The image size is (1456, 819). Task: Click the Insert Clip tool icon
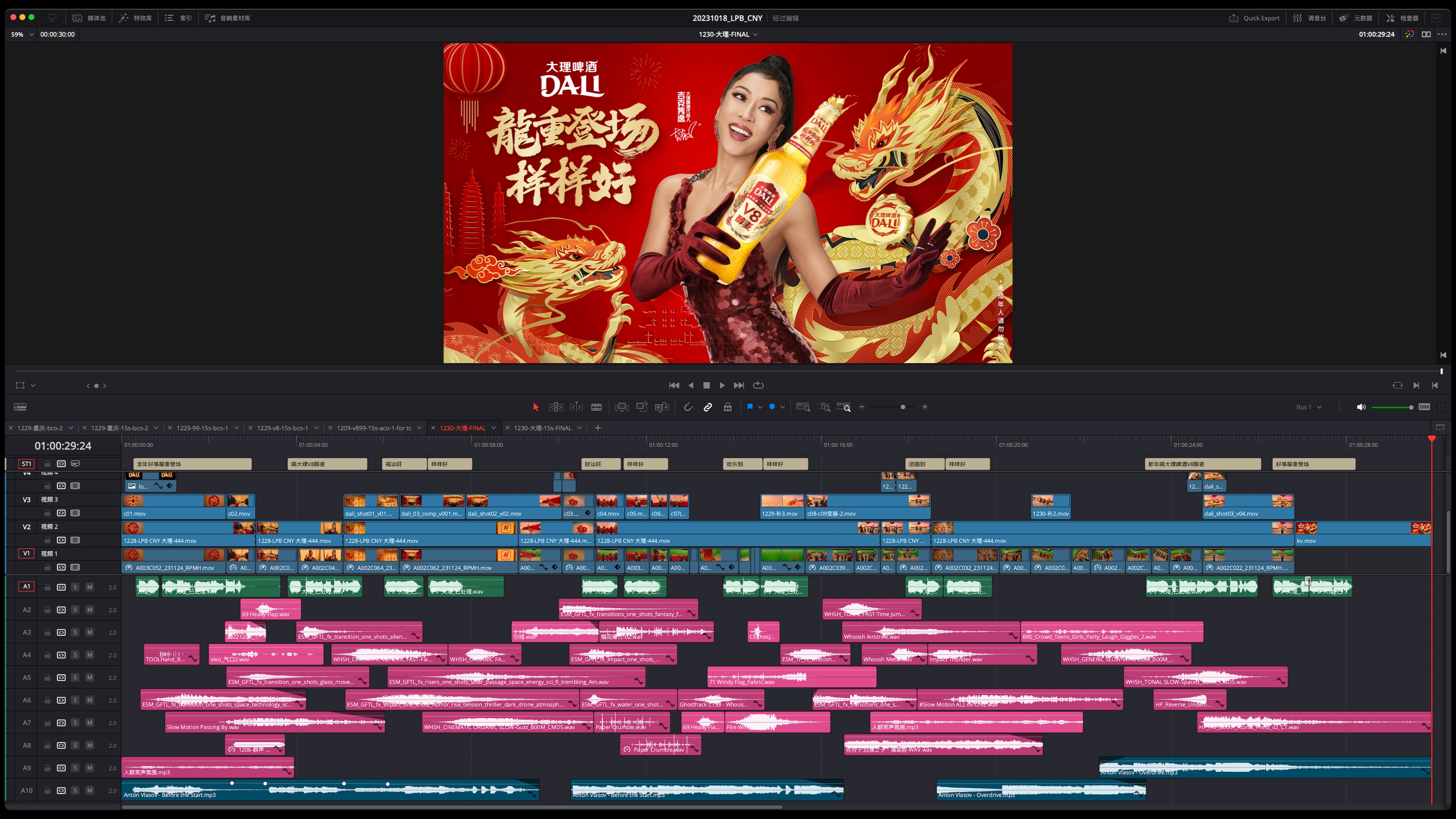622,407
